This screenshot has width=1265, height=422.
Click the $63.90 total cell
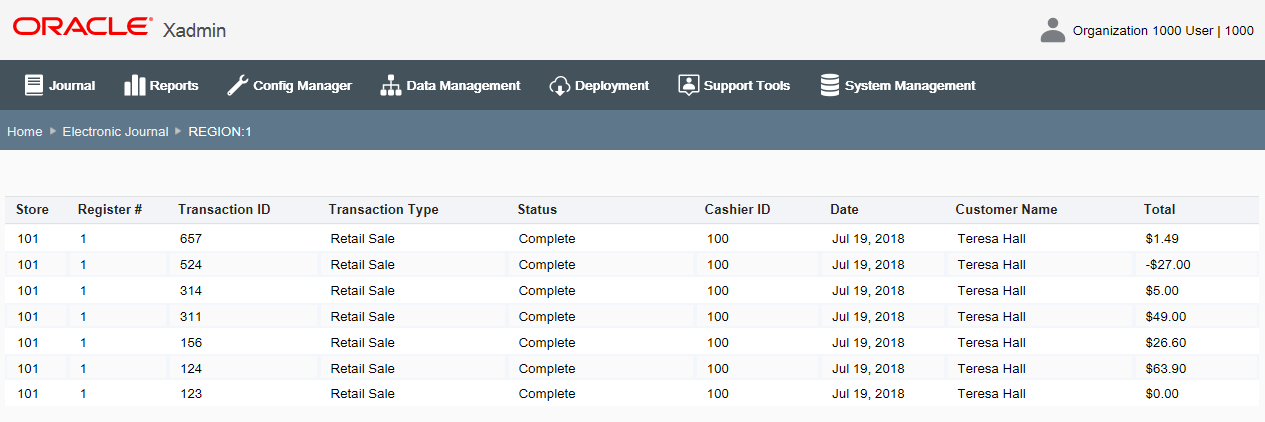coord(1166,368)
